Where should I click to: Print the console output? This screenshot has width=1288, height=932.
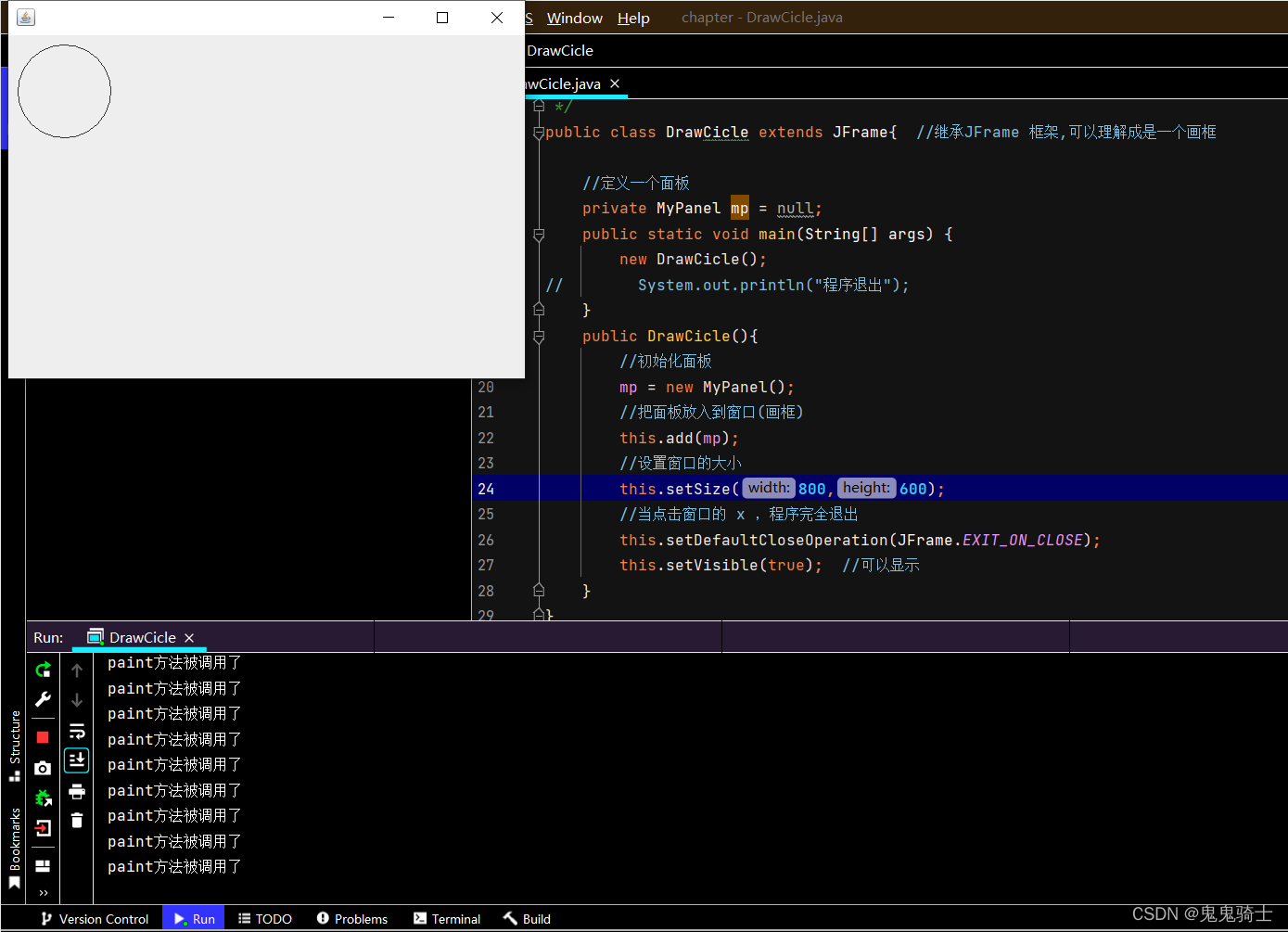77,791
